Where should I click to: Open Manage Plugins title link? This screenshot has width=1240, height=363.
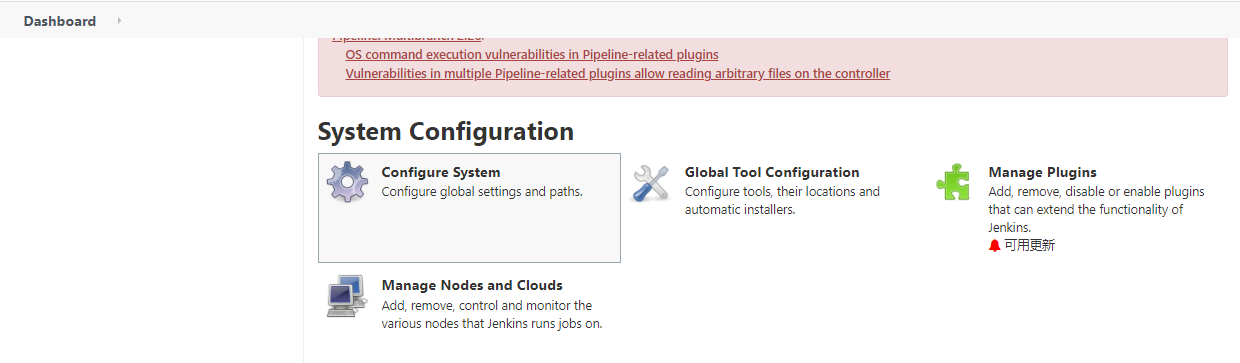1043,172
